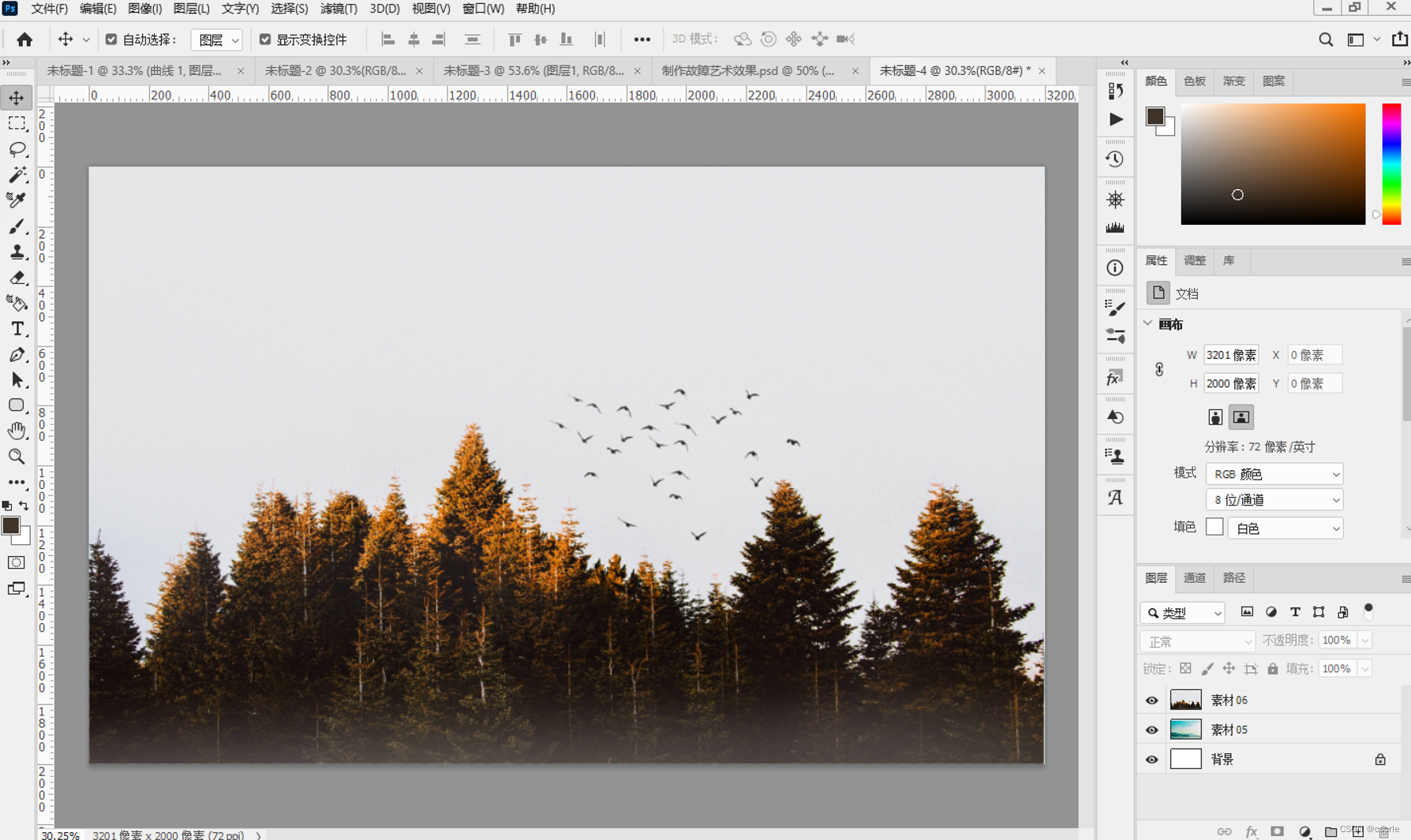Select the Clone Stamp tool
The image size is (1411, 840).
pyautogui.click(x=17, y=252)
